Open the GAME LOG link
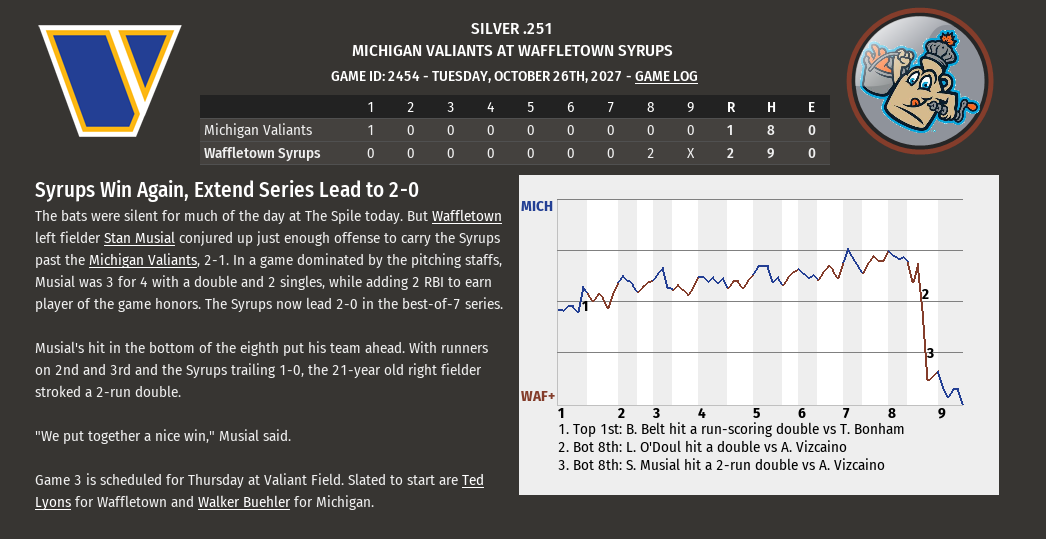The height and width of the screenshot is (539, 1046). 666,76
